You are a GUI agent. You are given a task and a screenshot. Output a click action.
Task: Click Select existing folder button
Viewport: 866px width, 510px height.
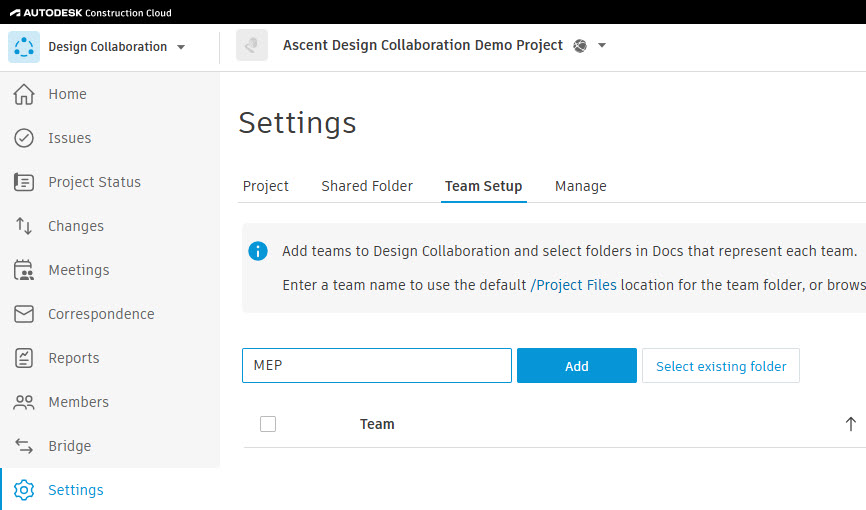[721, 366]
